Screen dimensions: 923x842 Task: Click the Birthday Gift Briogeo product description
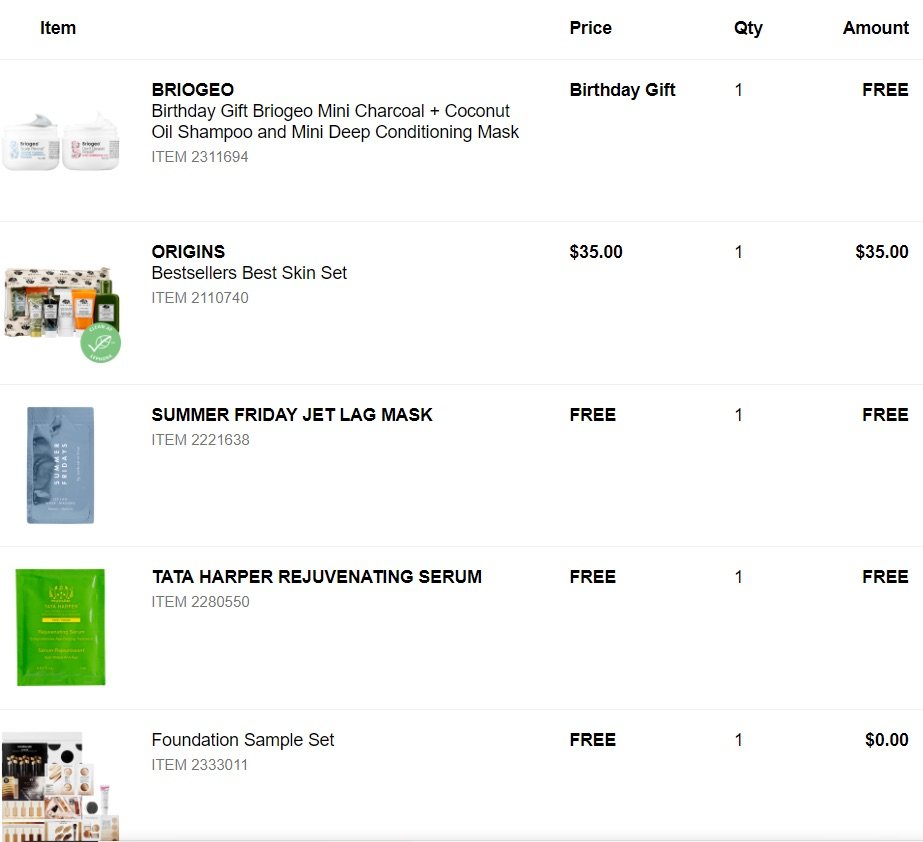335,121
